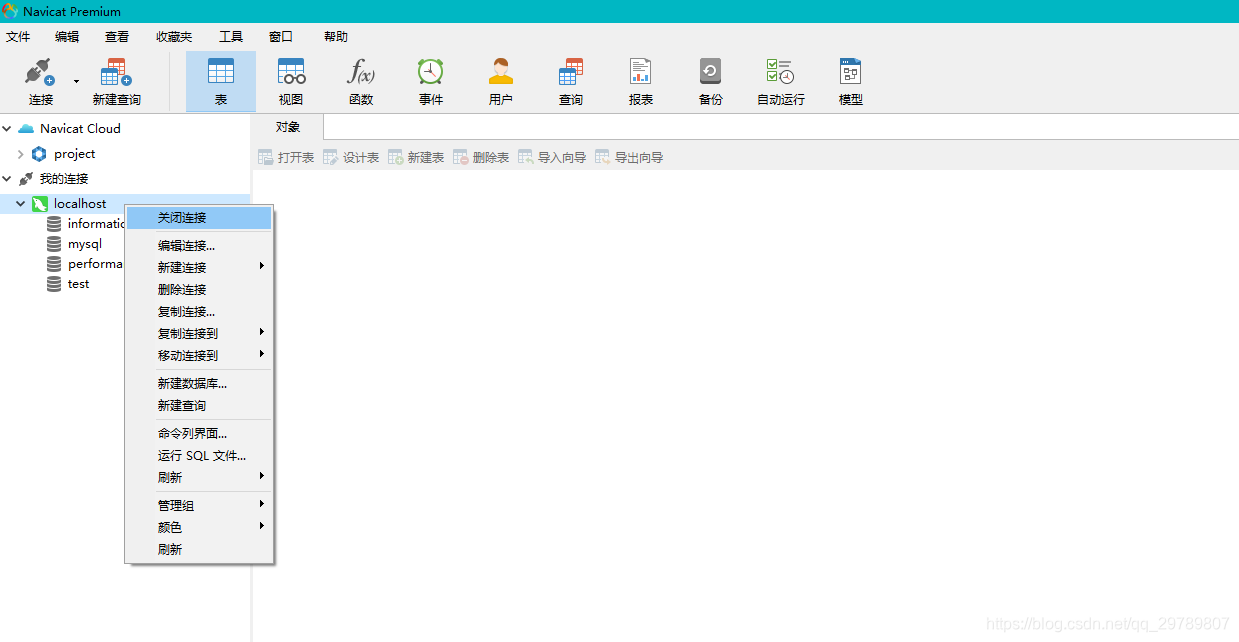The image size is (1239, 642).
Task: Click the mysql database cylinder icon
Action: [54, 244]
